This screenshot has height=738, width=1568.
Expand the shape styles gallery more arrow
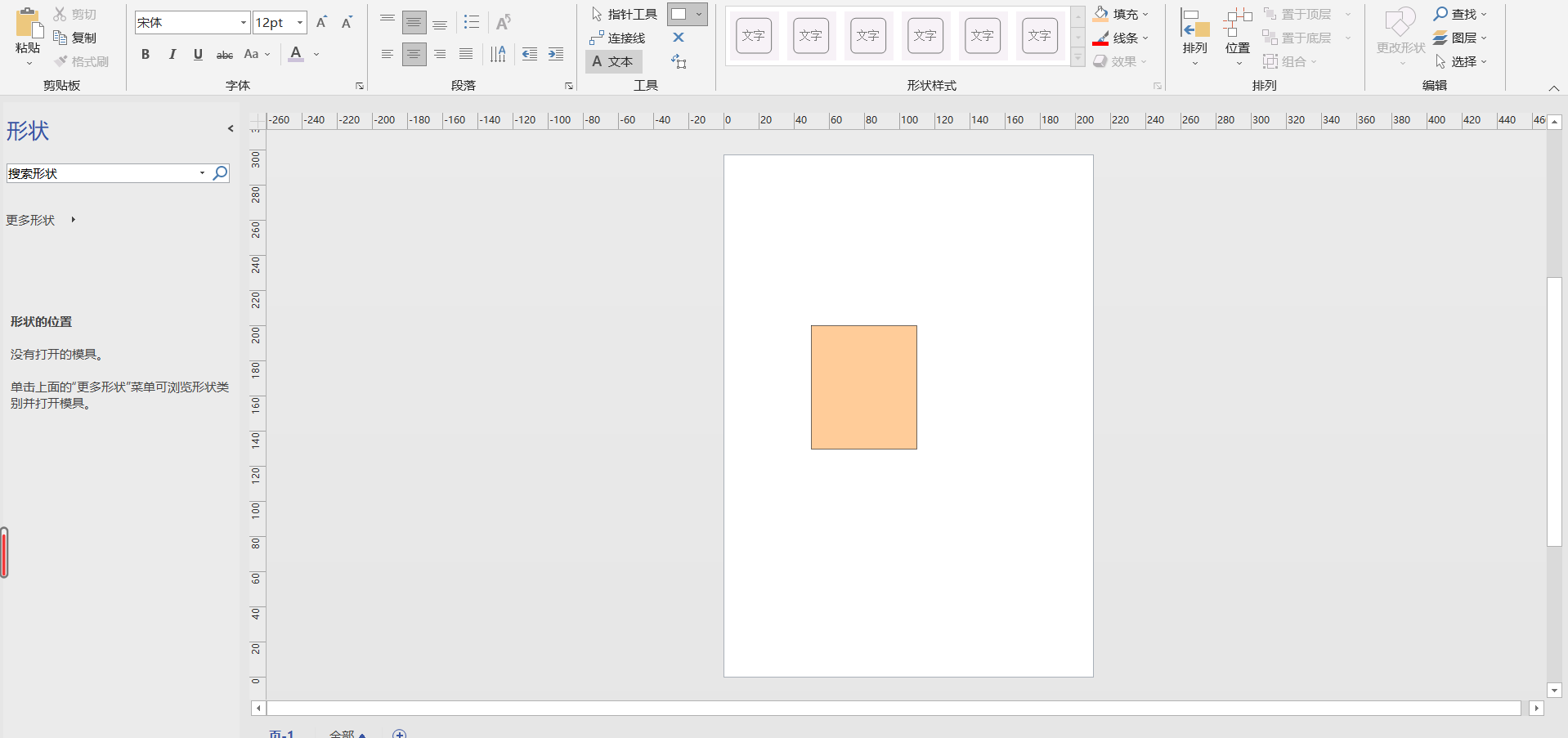click(x=1078, y=58)
